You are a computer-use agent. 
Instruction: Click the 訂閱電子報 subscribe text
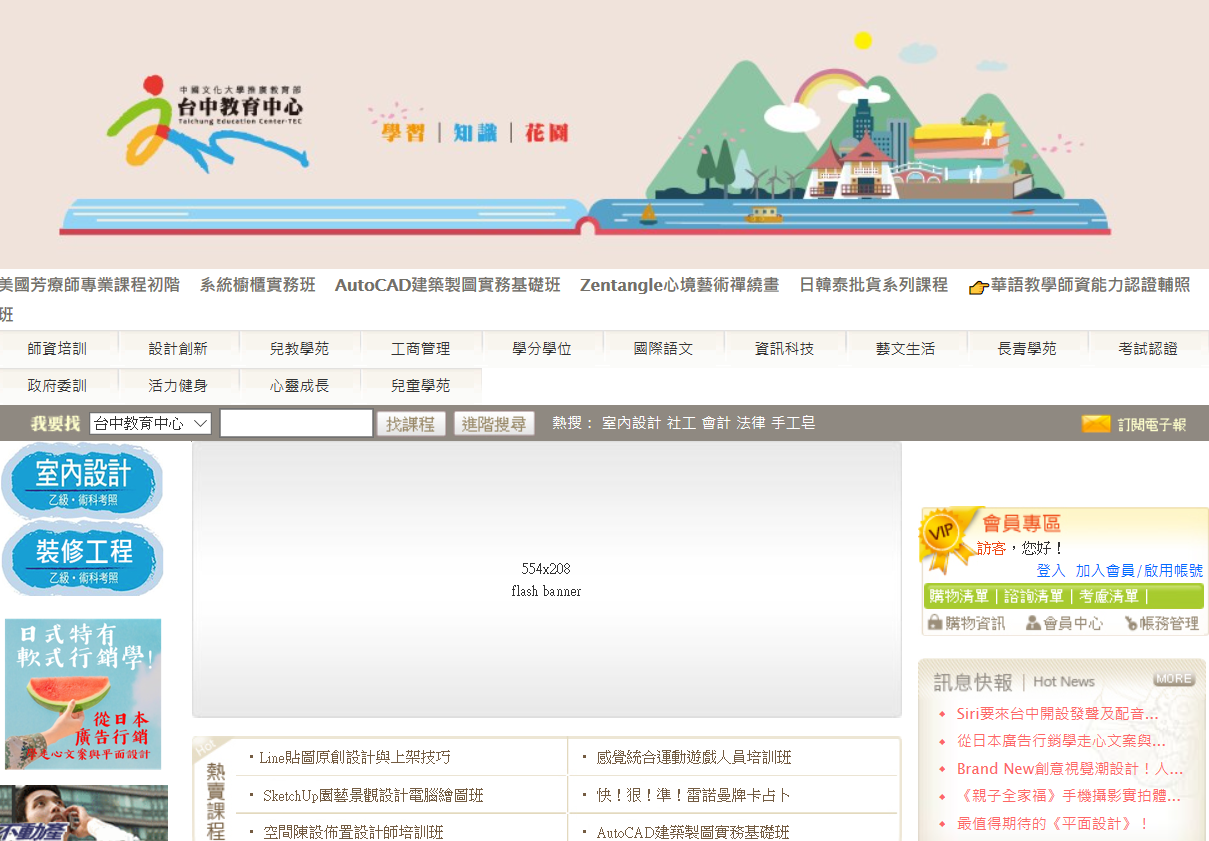click(1152, 424)
